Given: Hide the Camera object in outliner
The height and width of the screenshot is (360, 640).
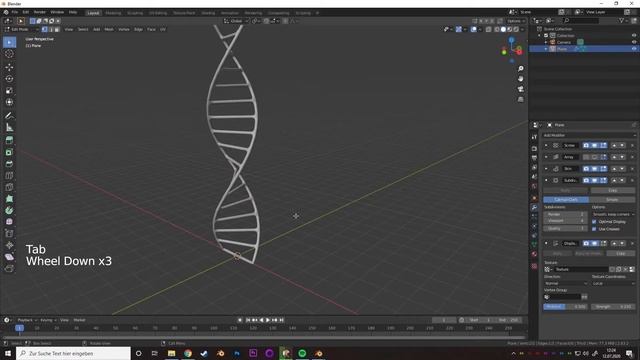Looking at the screenshot, I should point(634,42).
